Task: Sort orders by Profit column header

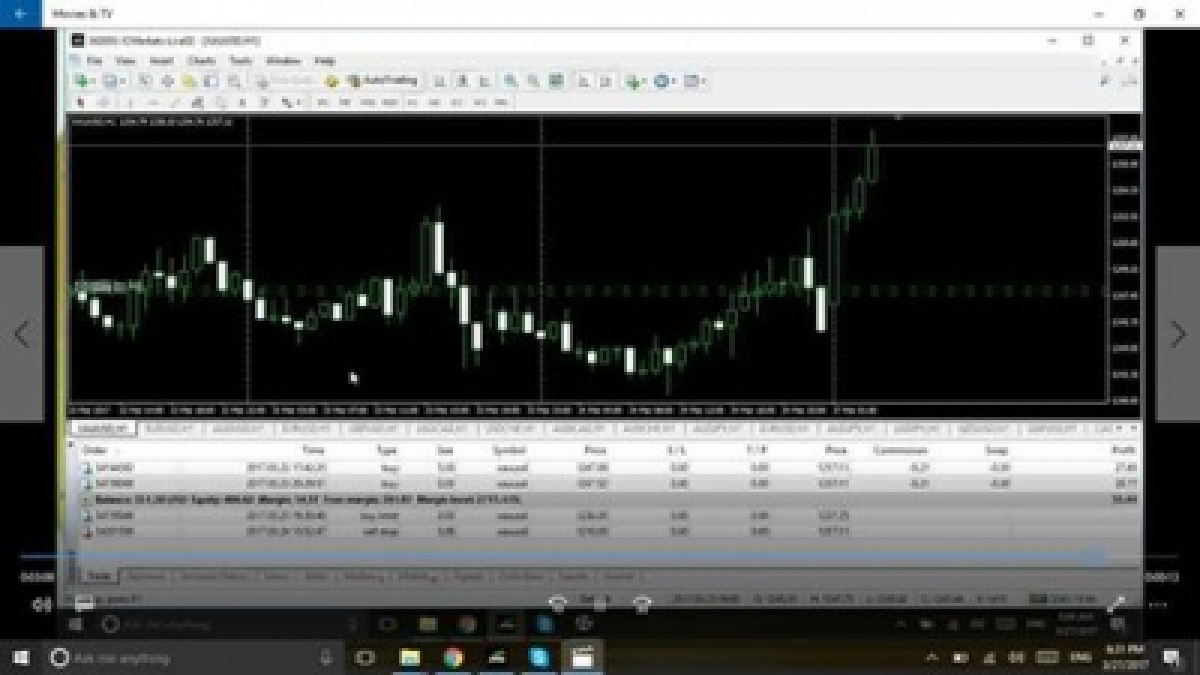Action: (x=1122, y=450)
